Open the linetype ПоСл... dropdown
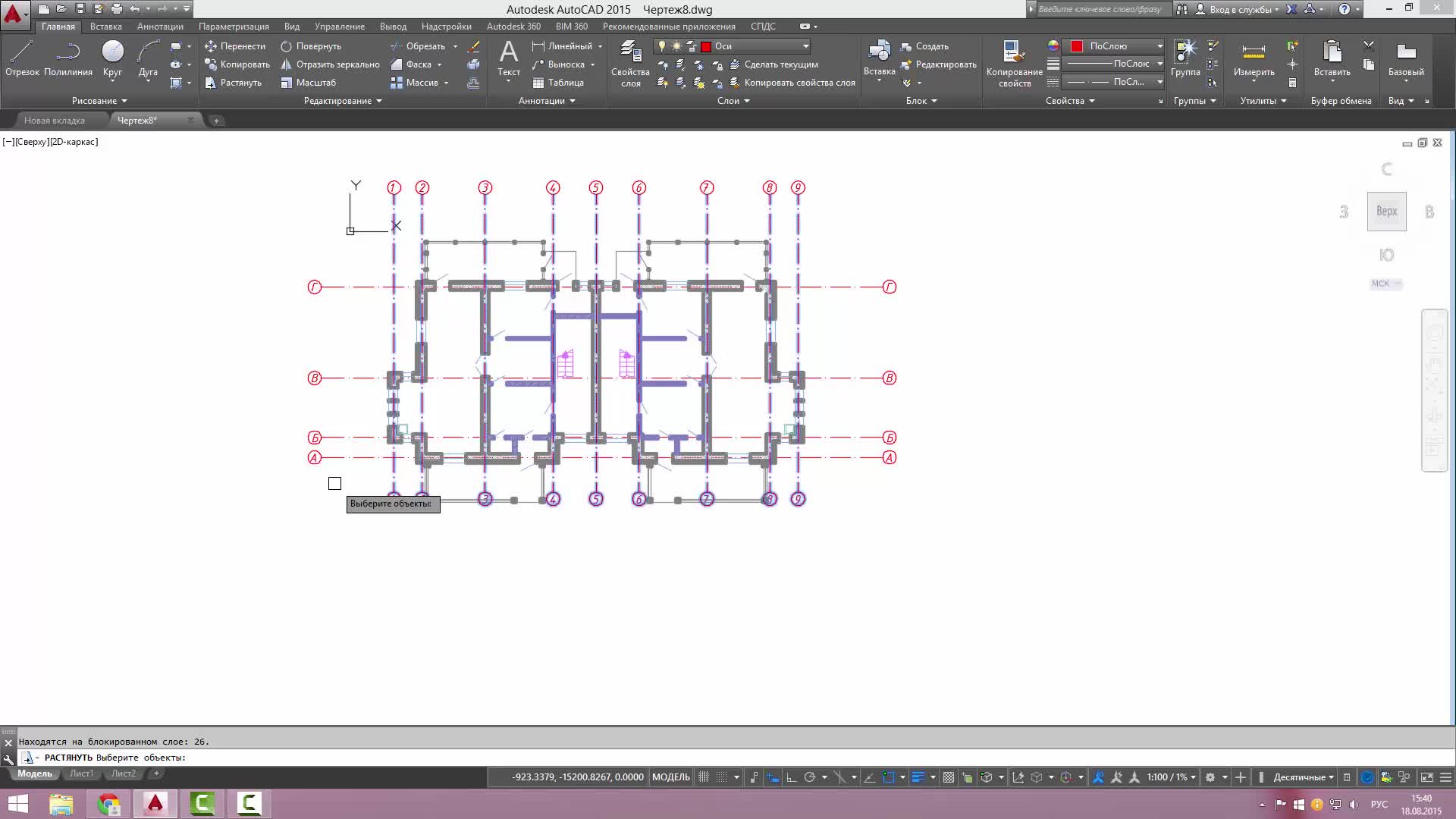 pyautogui.click(x=1113, y=82)
